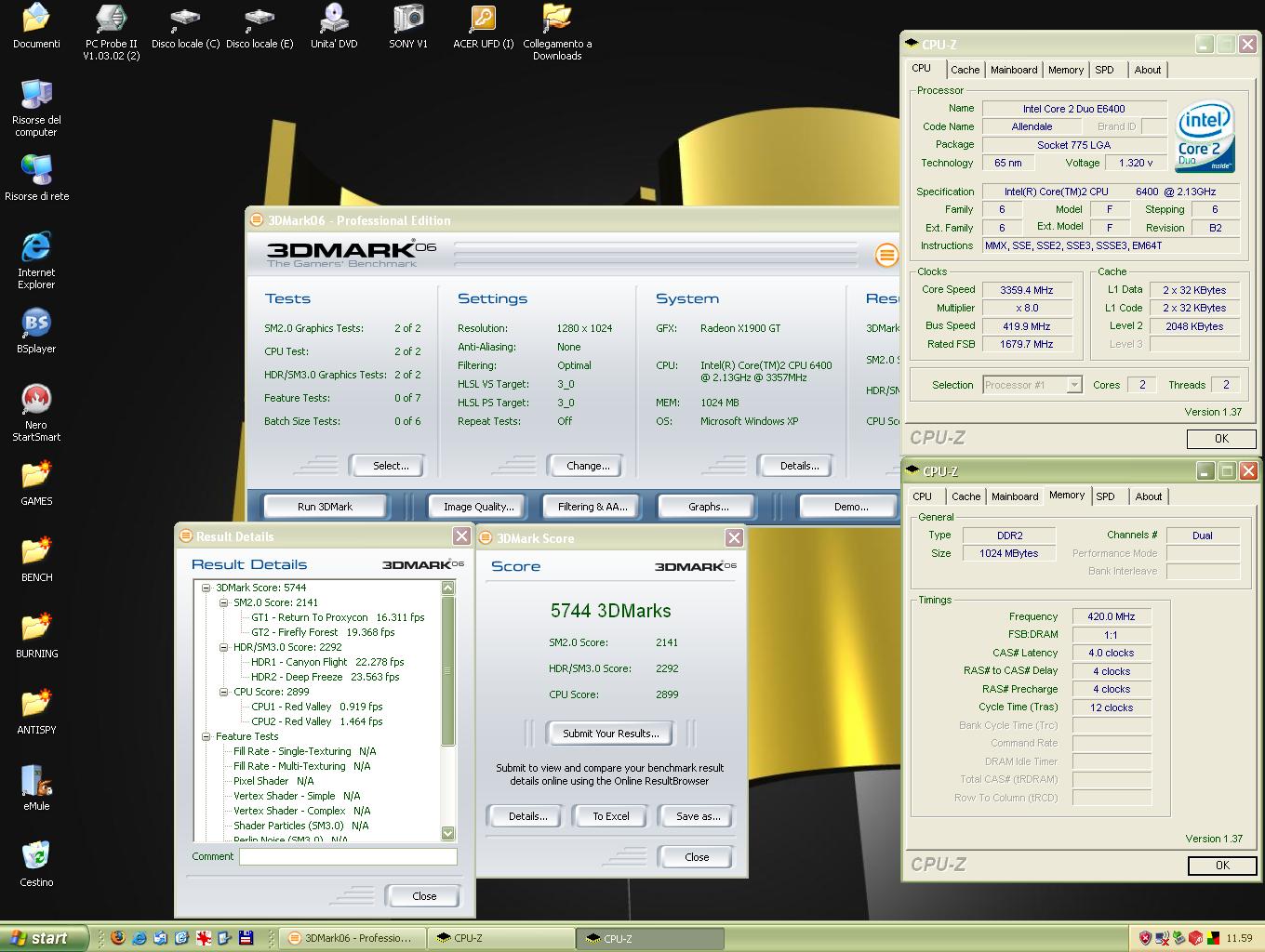Open the Graphs... button

tap(708, 507)
